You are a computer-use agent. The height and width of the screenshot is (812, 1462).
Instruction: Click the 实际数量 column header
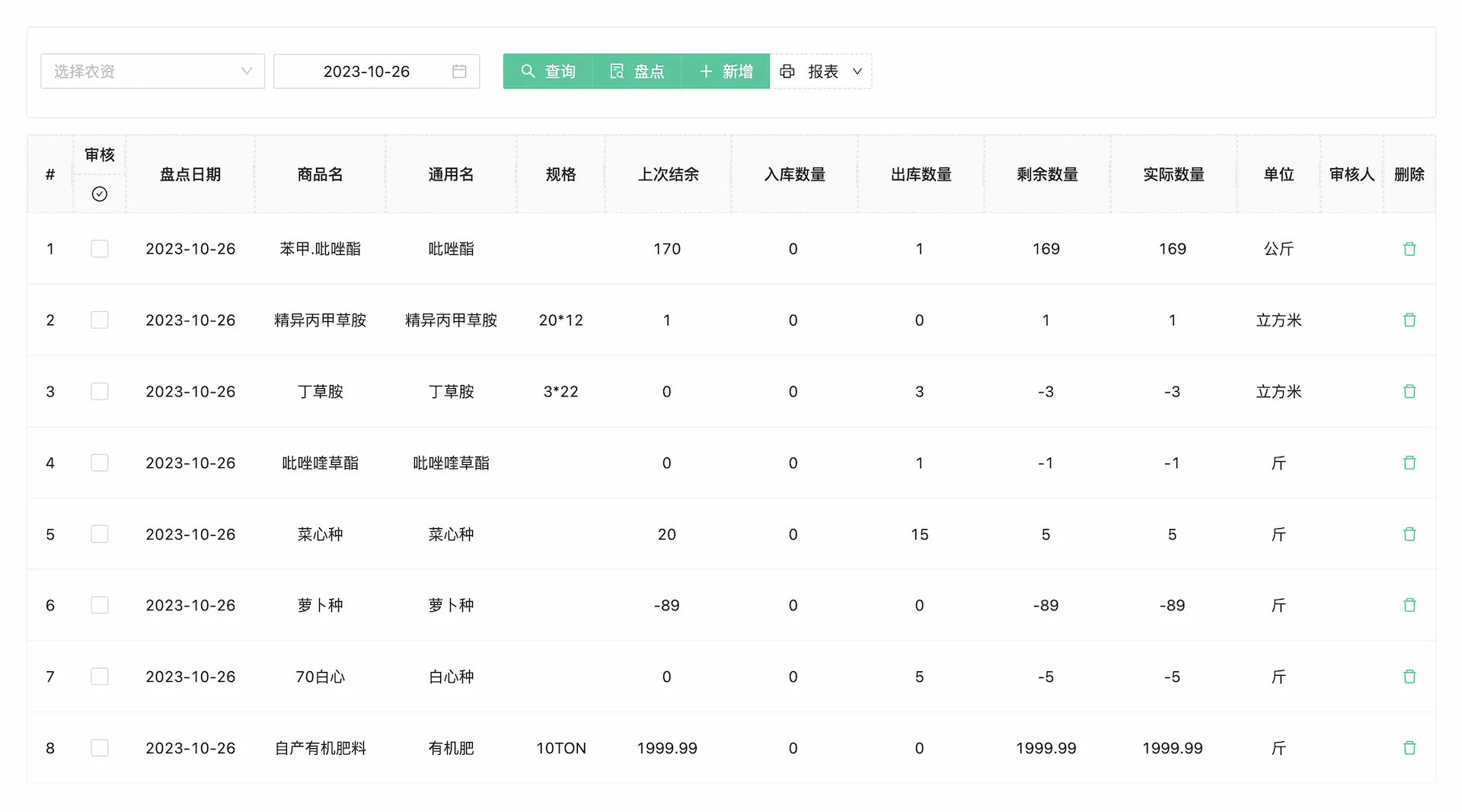(1173, 174)
